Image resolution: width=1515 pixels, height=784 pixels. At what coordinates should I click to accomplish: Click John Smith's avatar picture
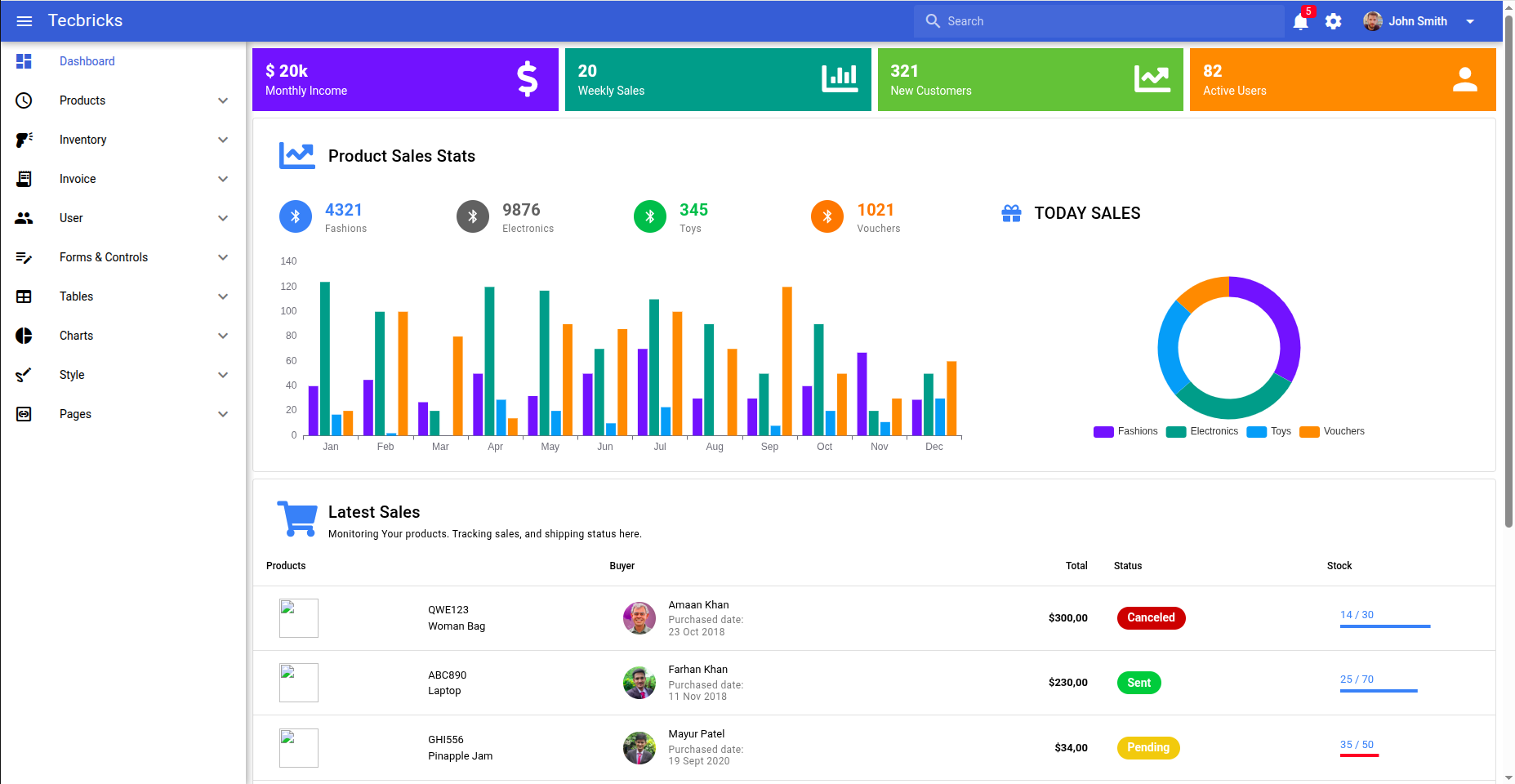pyautogui.click(x=1373, y=21)
